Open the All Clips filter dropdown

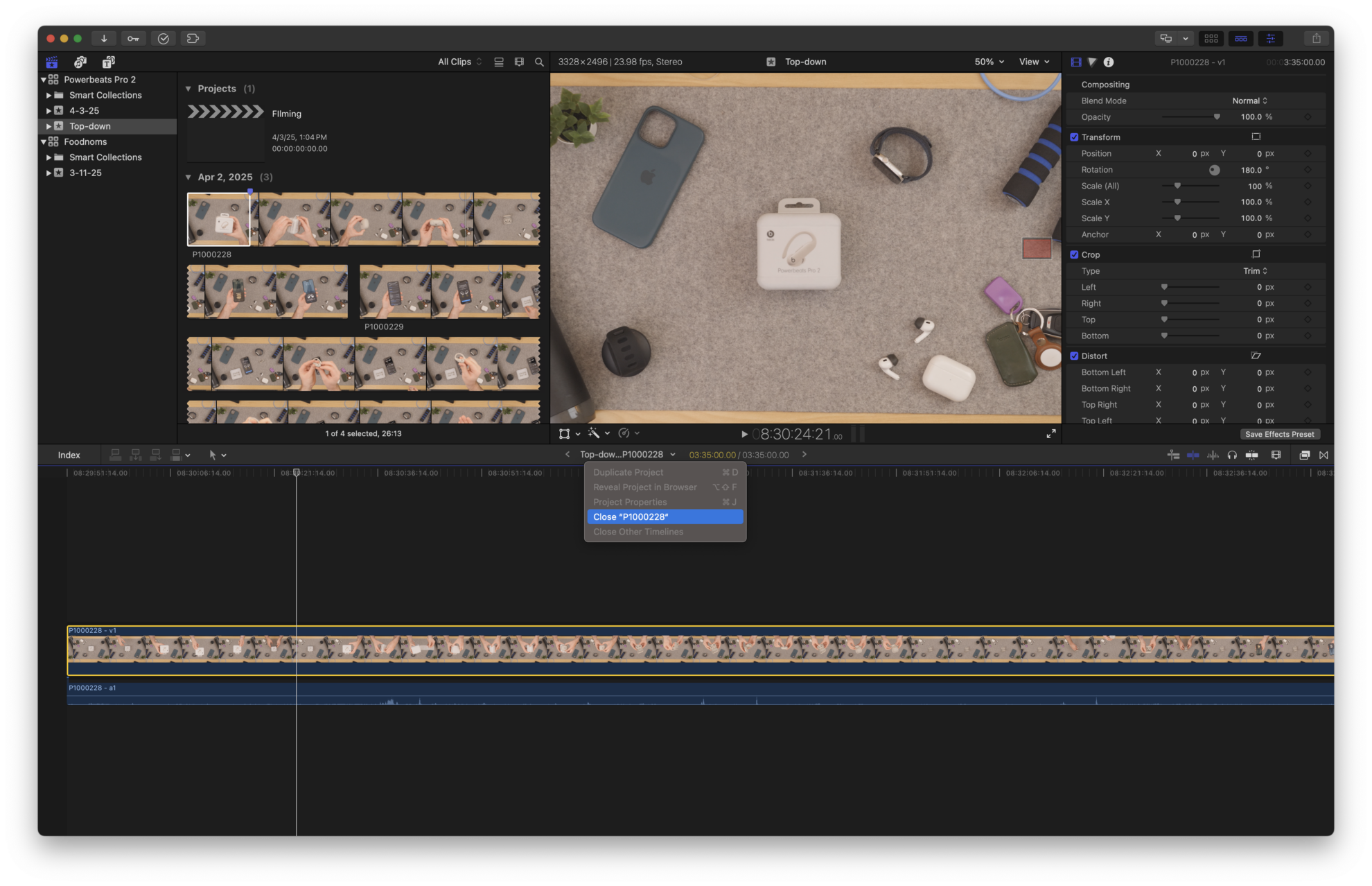click(x=457, y=62)
